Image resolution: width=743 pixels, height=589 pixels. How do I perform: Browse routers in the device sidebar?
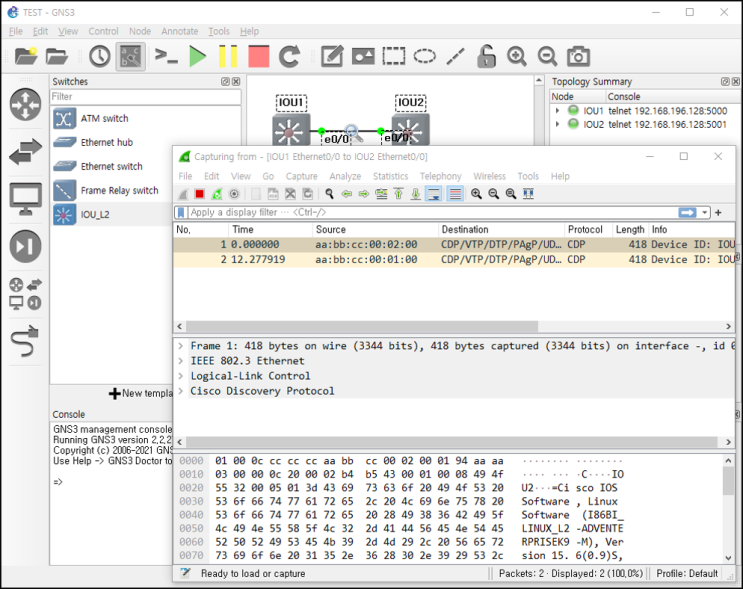click(26, 104)
